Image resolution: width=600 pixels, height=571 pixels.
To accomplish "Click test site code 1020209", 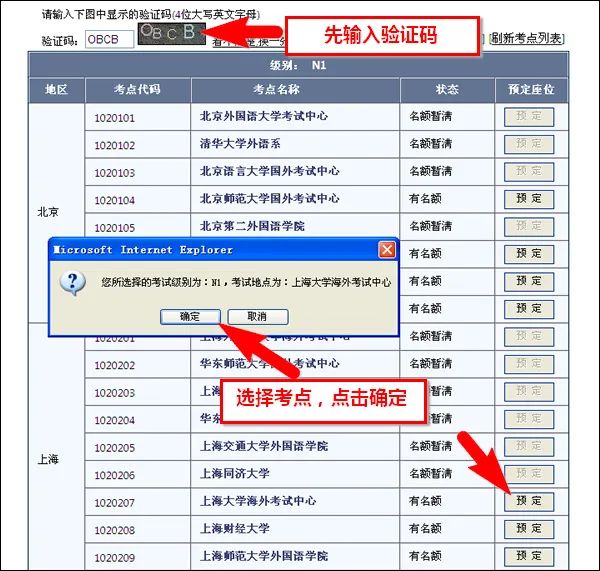I will pos(114,558).
